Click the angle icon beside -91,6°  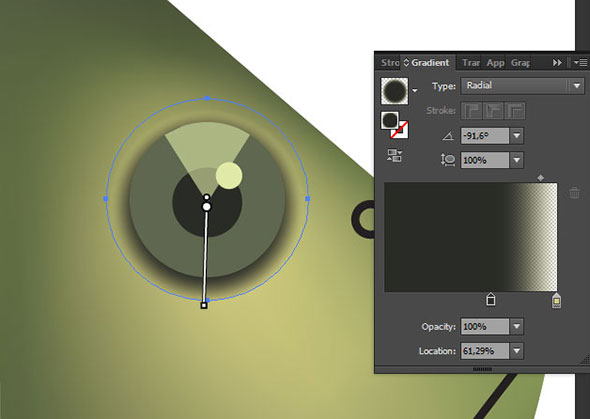pyautogui.click(x=448, y=136)
